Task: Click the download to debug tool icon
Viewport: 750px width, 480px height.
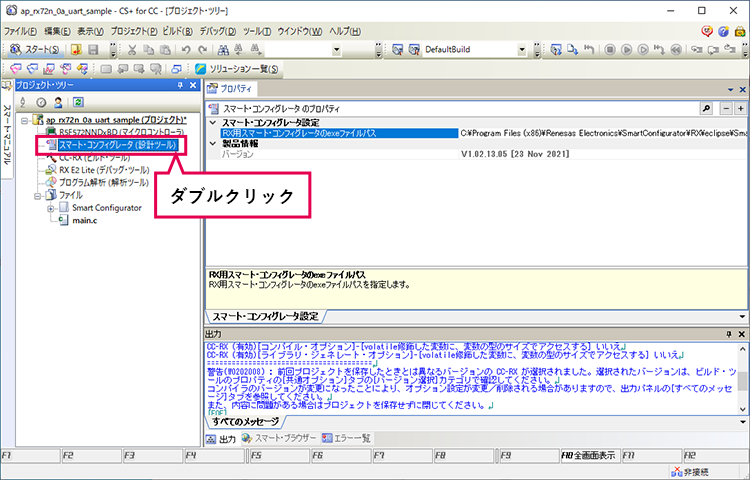Action: pyautogui.click(x=573, y=49)
